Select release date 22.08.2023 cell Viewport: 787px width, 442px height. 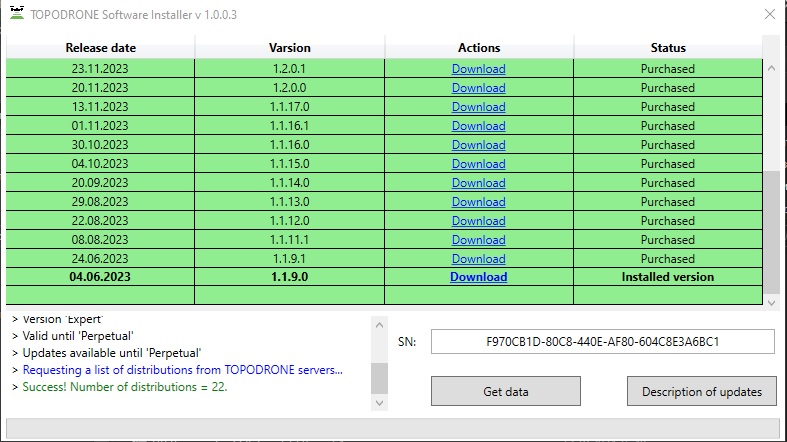[100, 221]
